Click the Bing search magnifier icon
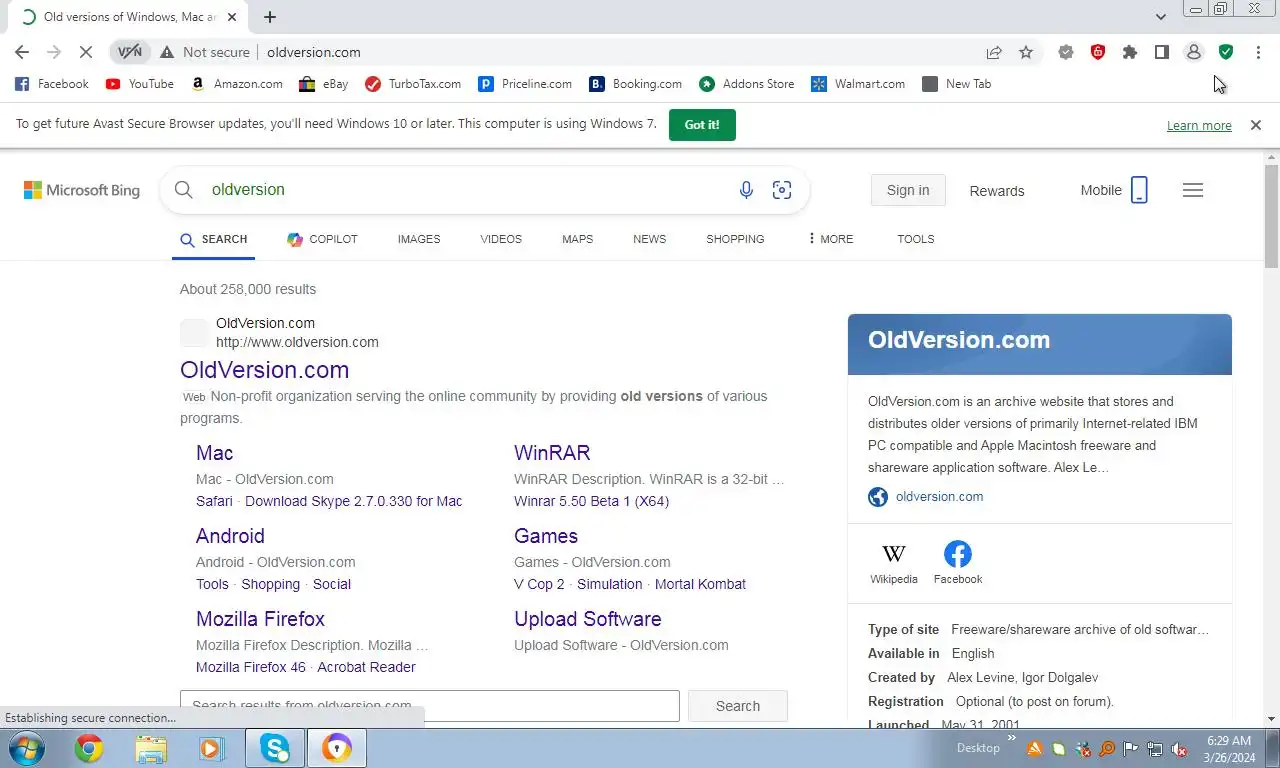This screenshot has height=768, width=1280. click(183, 190)
